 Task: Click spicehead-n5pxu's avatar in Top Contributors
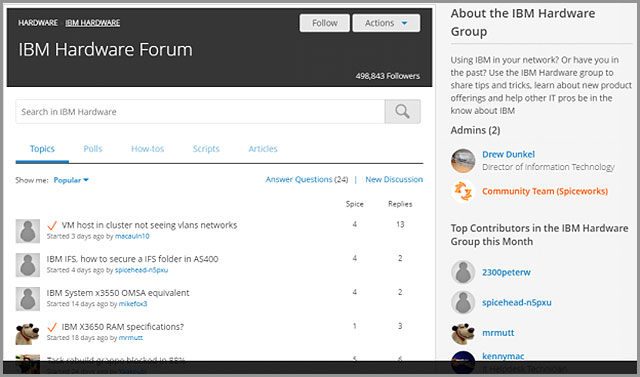pyautogui.click(x=463, y=302)
